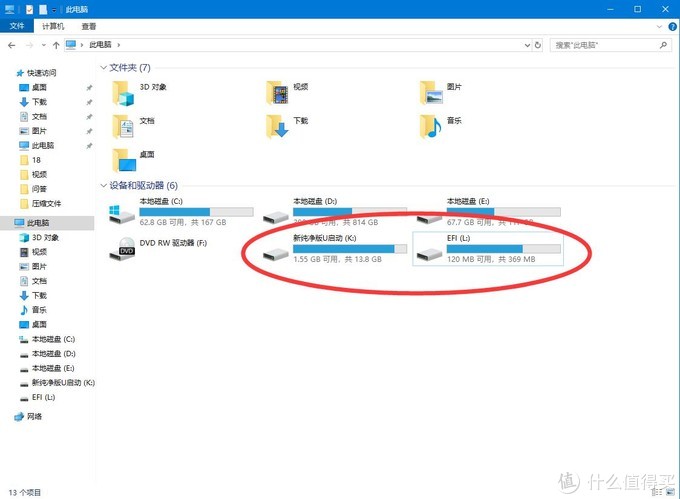Expand breadcrumb arrow after 此电脑
Image resolution: width=680 pixels, height=499 pixels.
pos(119,45)
